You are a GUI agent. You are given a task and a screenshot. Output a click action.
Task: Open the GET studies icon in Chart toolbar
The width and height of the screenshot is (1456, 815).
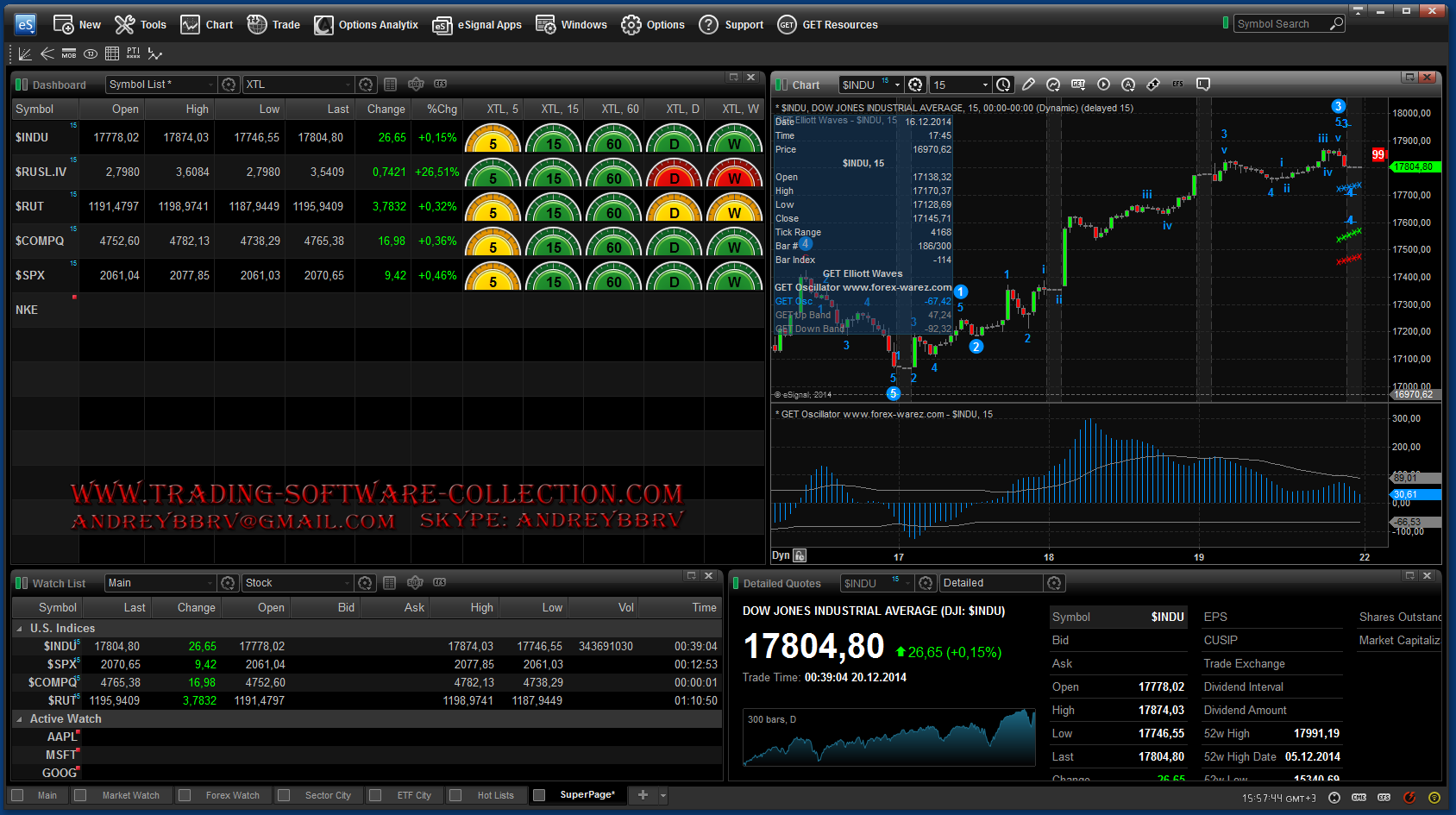[x=1078, y=85]
